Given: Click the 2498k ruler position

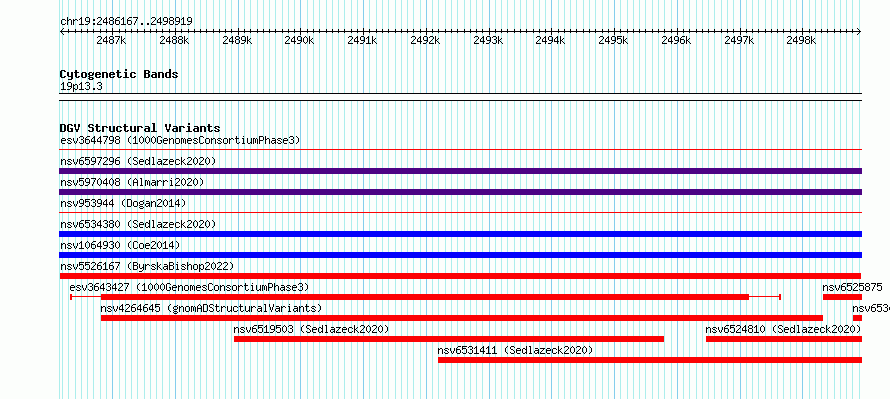Looking at the screenshot, I should point(801,40).
